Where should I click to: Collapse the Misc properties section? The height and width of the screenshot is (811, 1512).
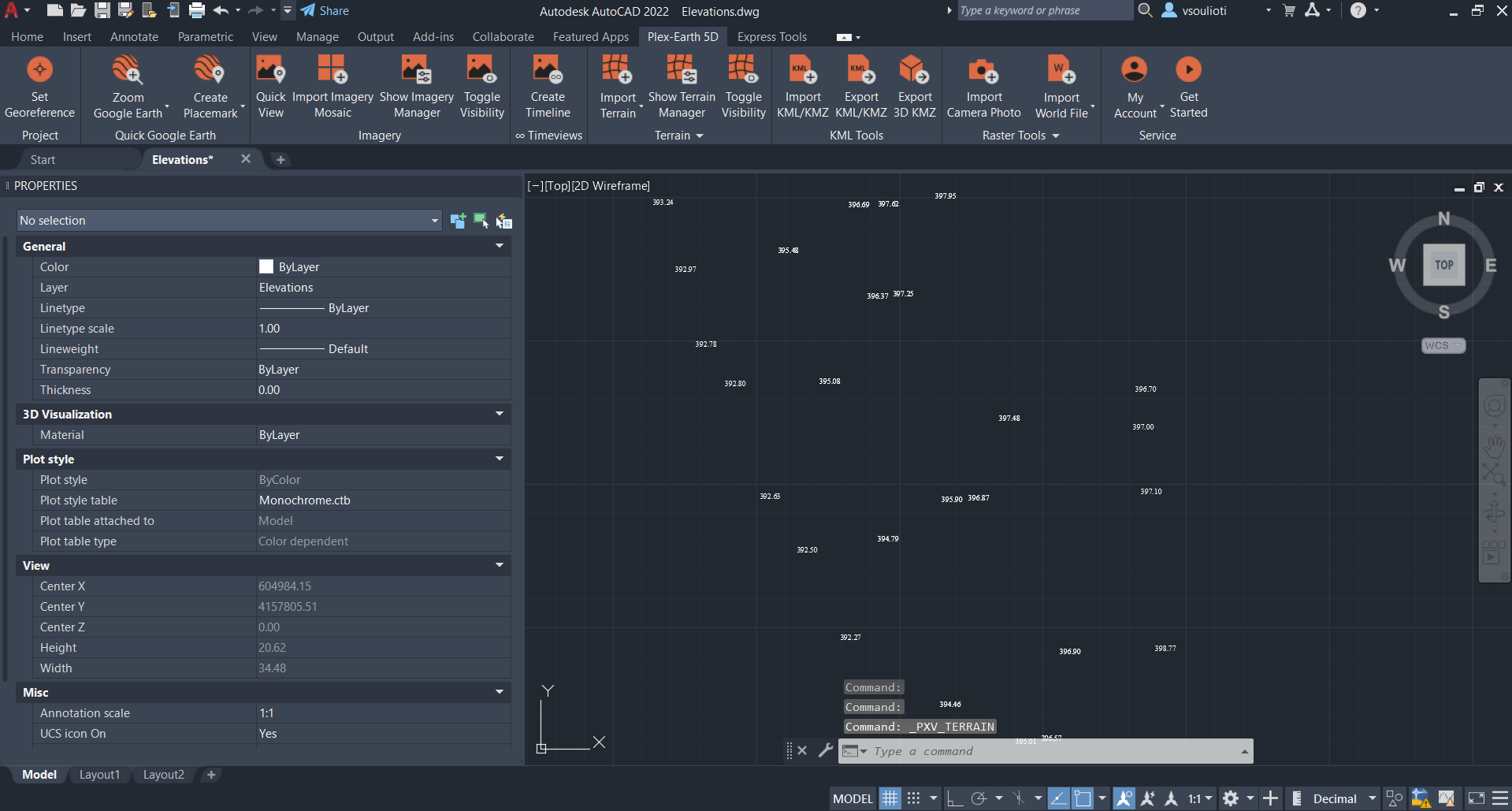point(499,693)
